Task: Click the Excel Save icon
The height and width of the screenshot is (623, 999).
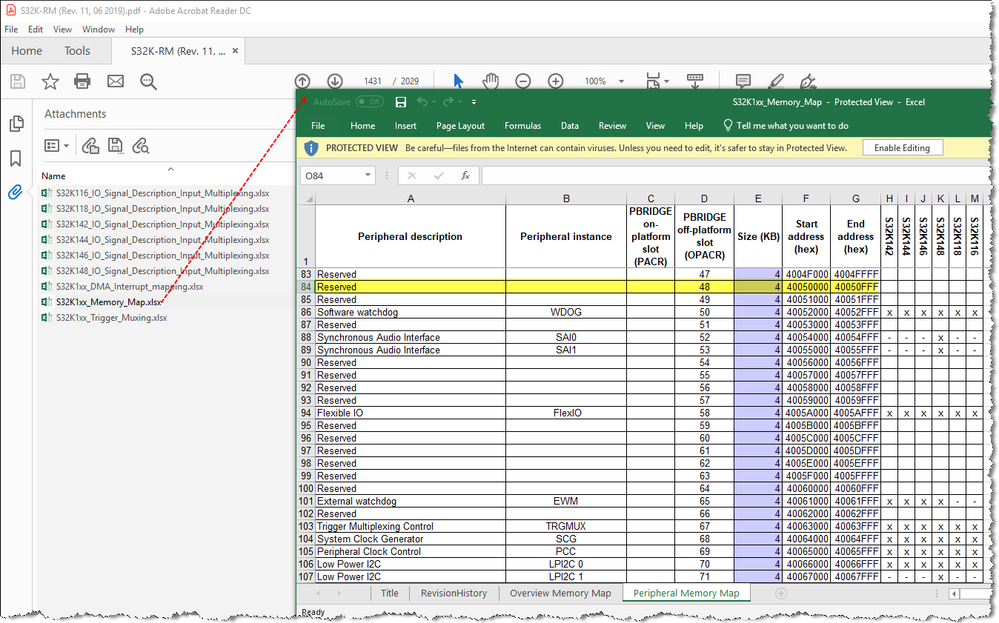Action: point(401,102)
